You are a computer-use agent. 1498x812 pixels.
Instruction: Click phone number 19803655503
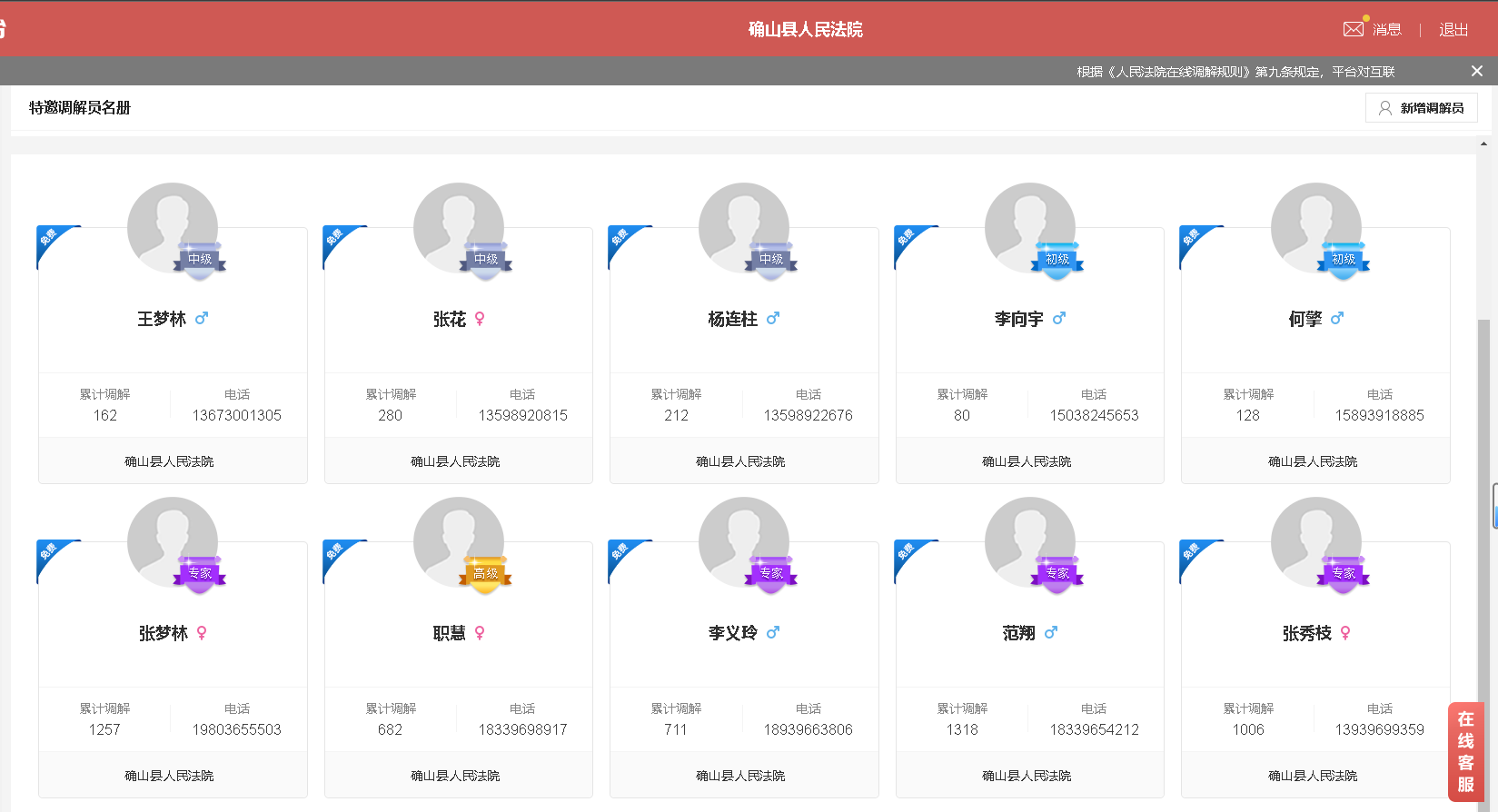point(237,729)
